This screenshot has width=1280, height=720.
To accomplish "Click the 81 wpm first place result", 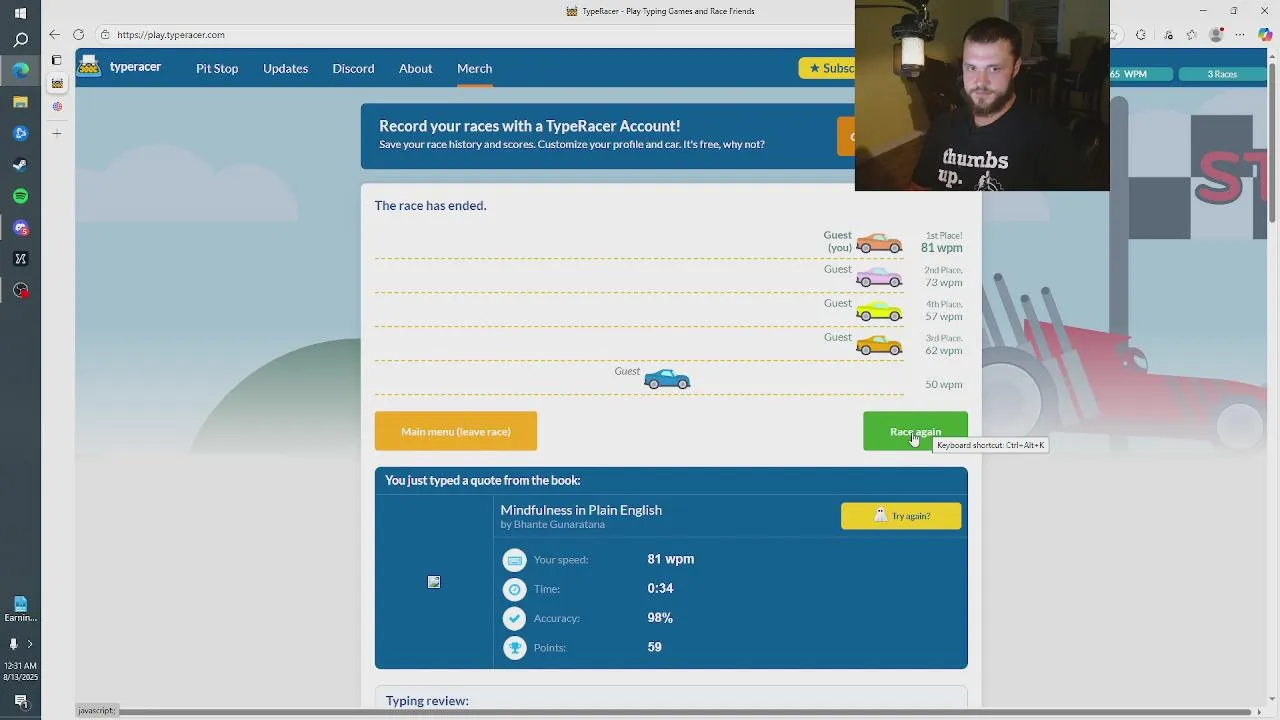I will pos(942,248).
